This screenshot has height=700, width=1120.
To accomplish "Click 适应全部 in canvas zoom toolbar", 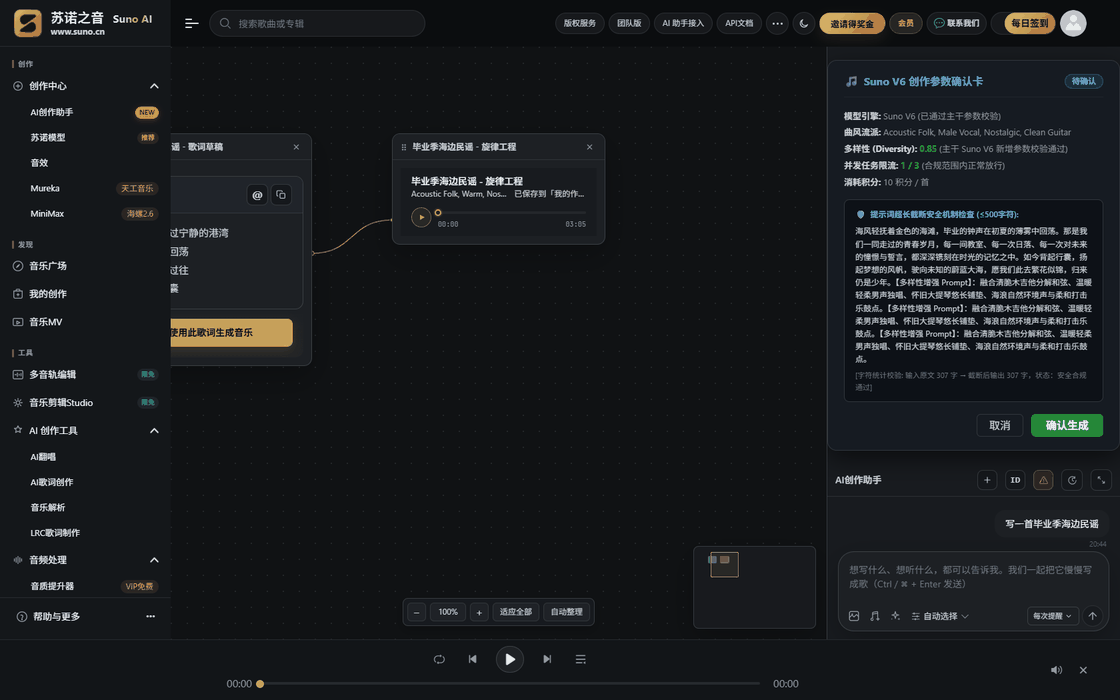I will click(516, 612).
